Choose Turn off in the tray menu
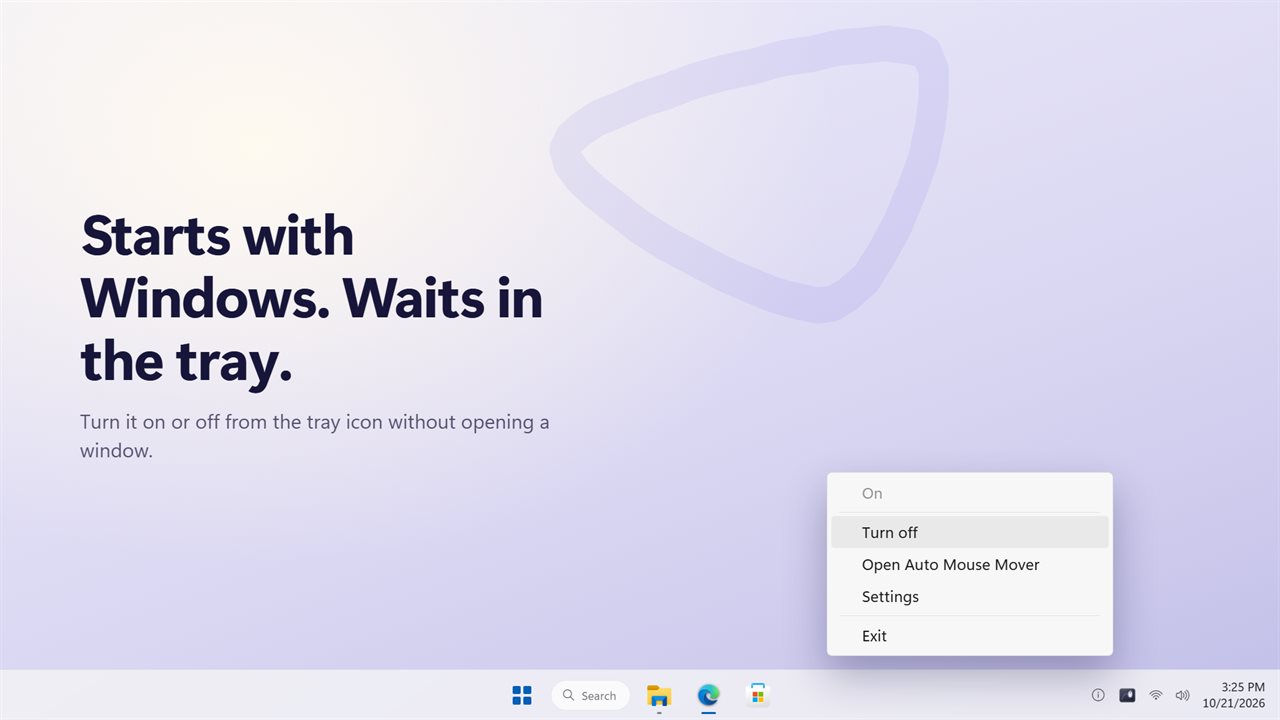 [x=970, y=533]
